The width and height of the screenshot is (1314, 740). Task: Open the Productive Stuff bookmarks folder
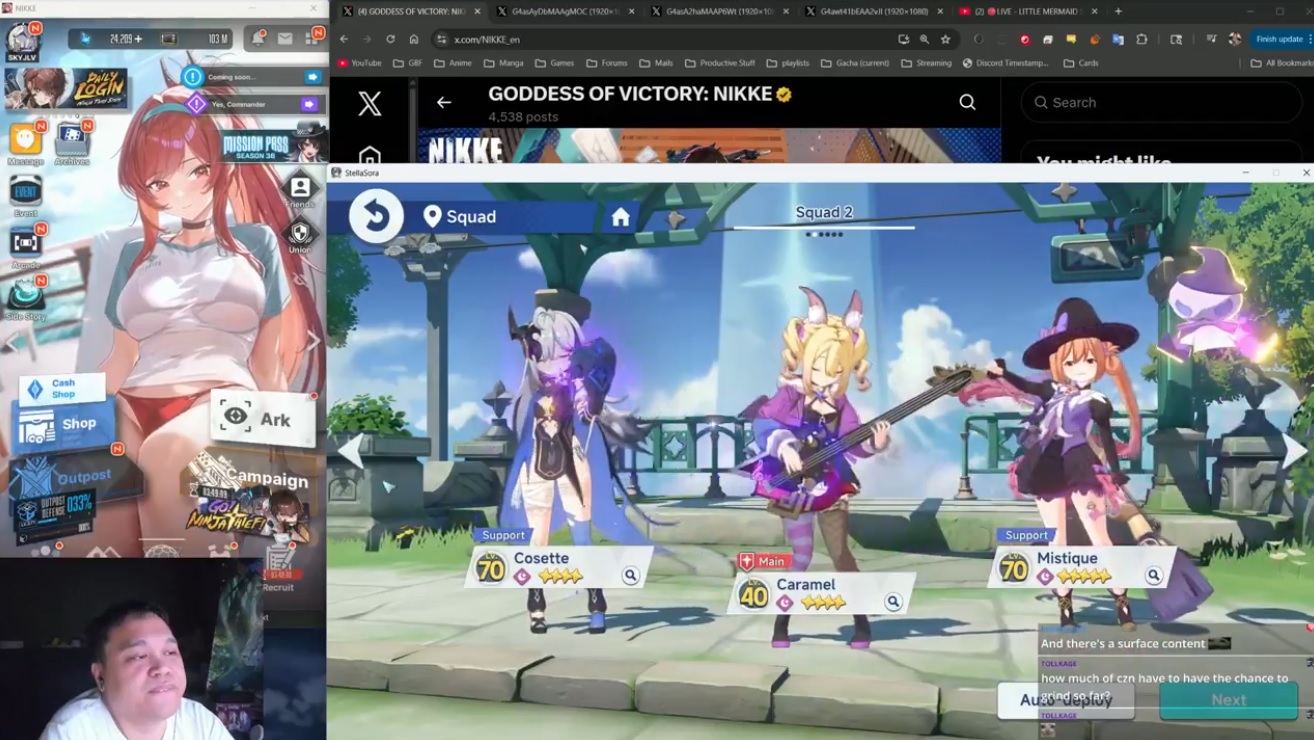point(720,63)
